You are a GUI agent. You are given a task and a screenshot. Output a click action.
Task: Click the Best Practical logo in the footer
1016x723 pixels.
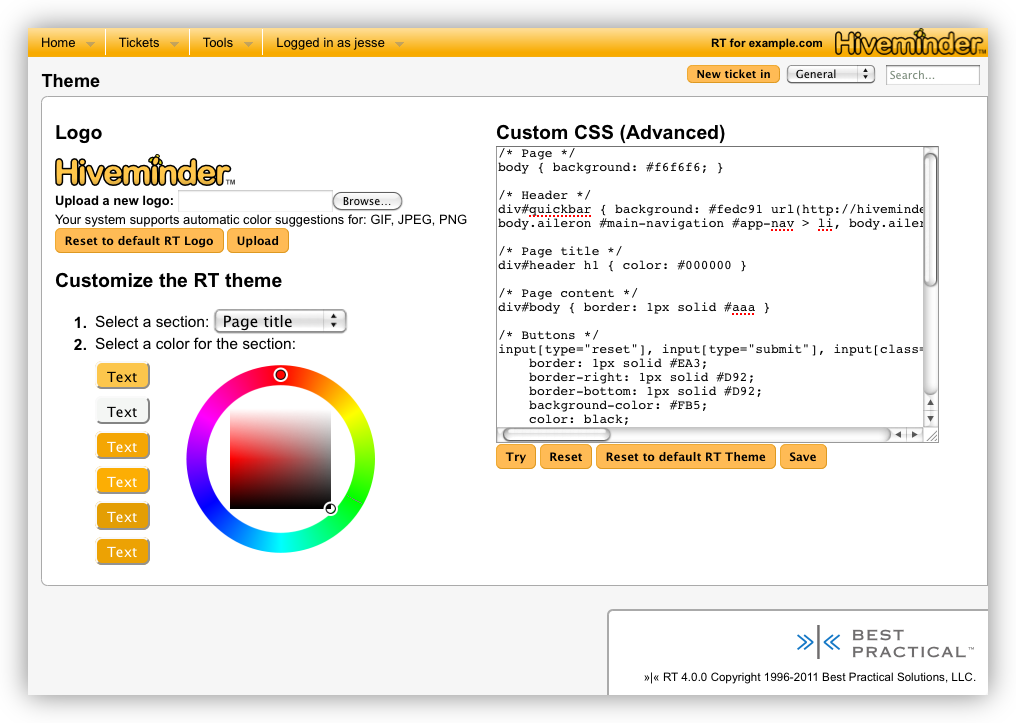[885, 643]
